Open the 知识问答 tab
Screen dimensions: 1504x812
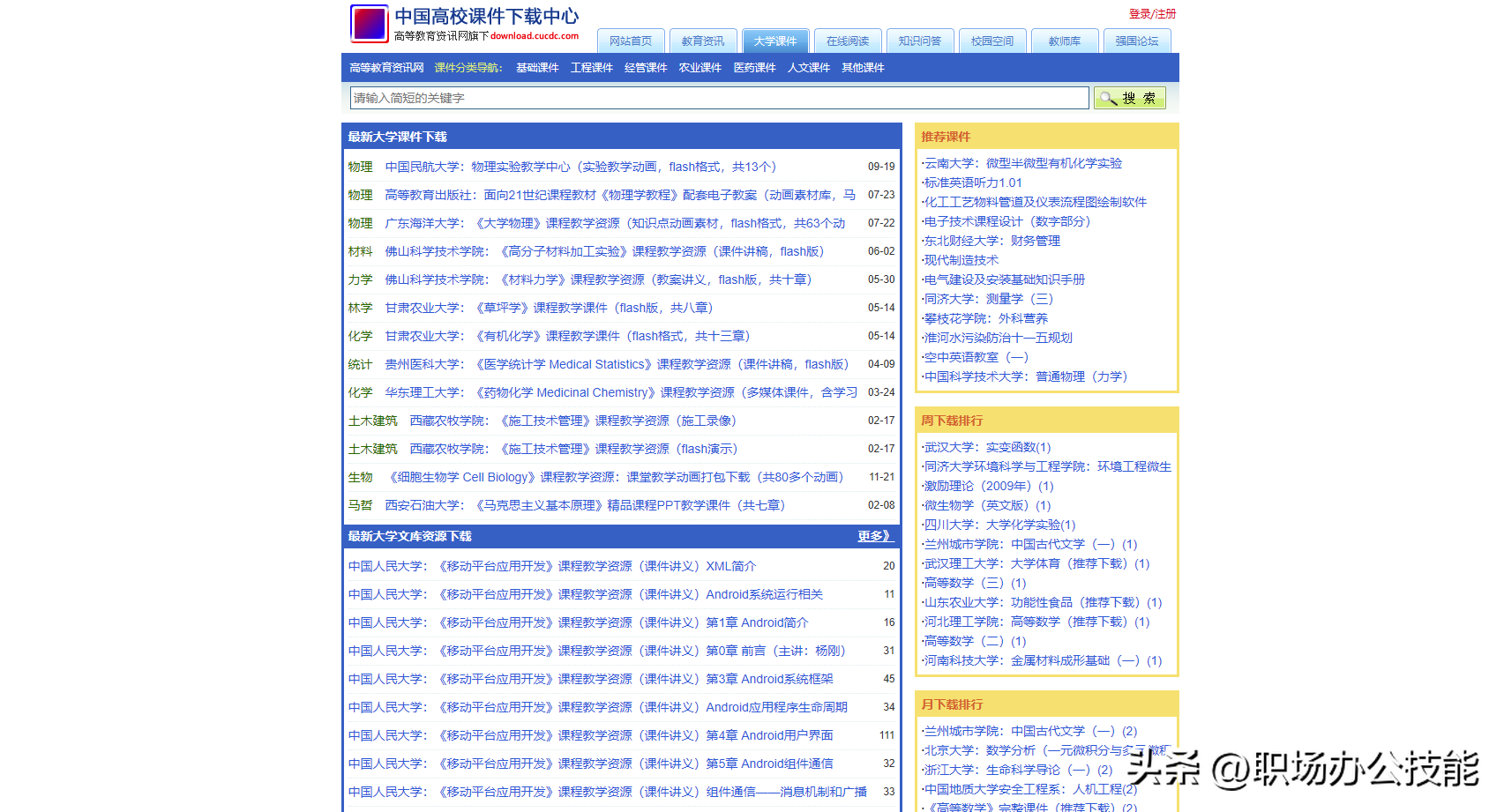click(919, 41)
